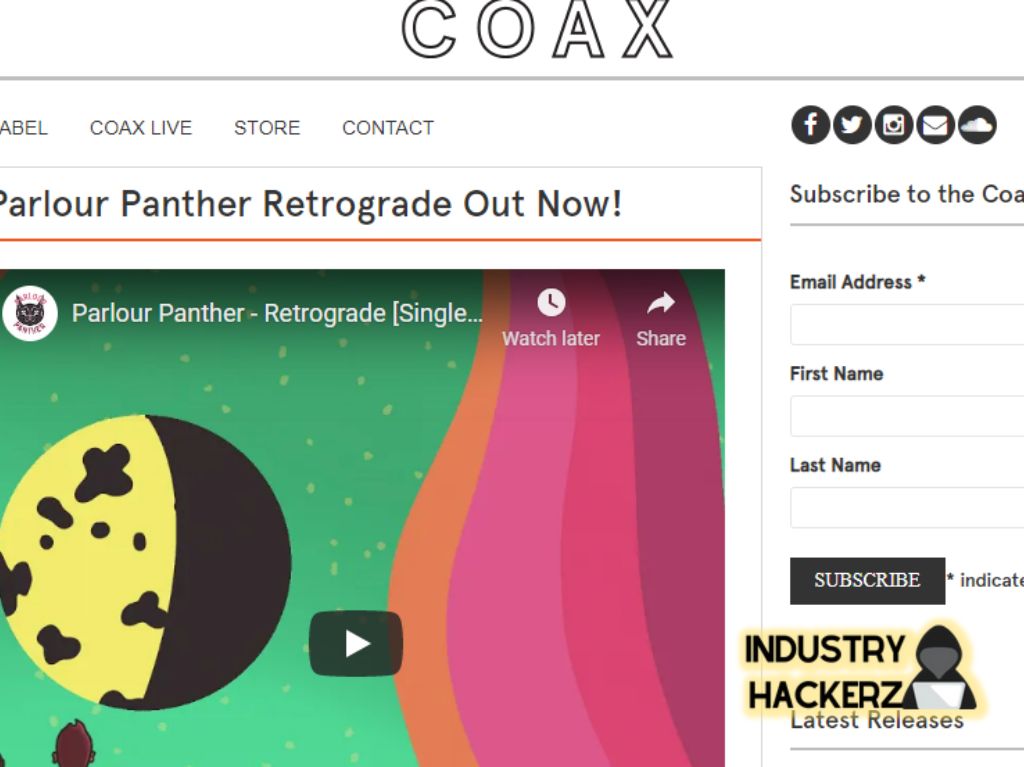The height and width of the screenshot is (767, 1024).
Task: Click the Last Name input field
Action: tap(907, 507)
